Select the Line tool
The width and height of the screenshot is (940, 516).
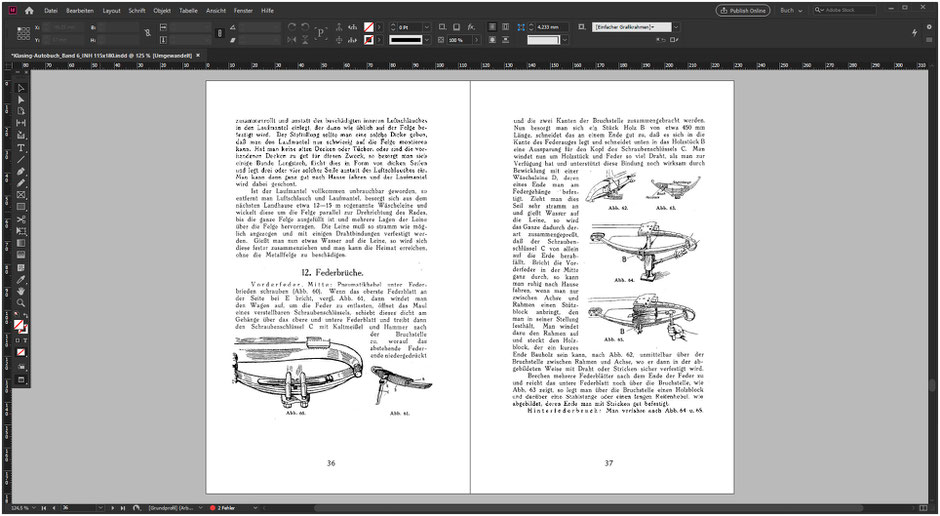click(x=21, y=159)
